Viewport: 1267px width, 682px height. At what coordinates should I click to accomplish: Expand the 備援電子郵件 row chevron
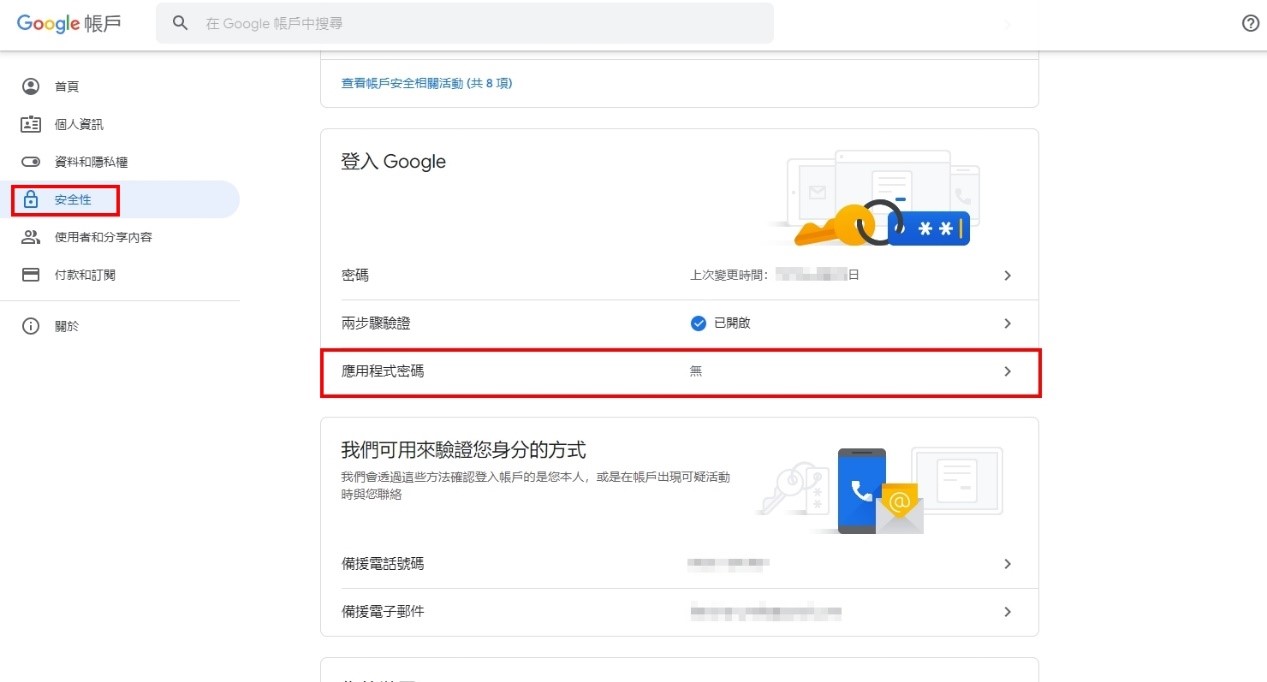(x=1007, y=611)
